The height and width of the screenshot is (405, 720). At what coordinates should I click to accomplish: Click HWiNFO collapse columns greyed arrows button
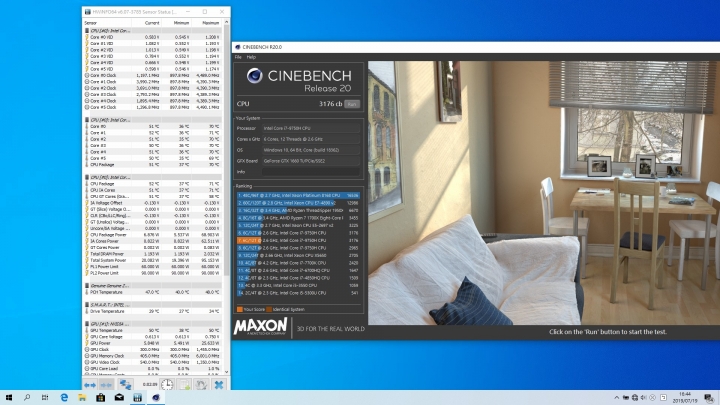point(106,385)
